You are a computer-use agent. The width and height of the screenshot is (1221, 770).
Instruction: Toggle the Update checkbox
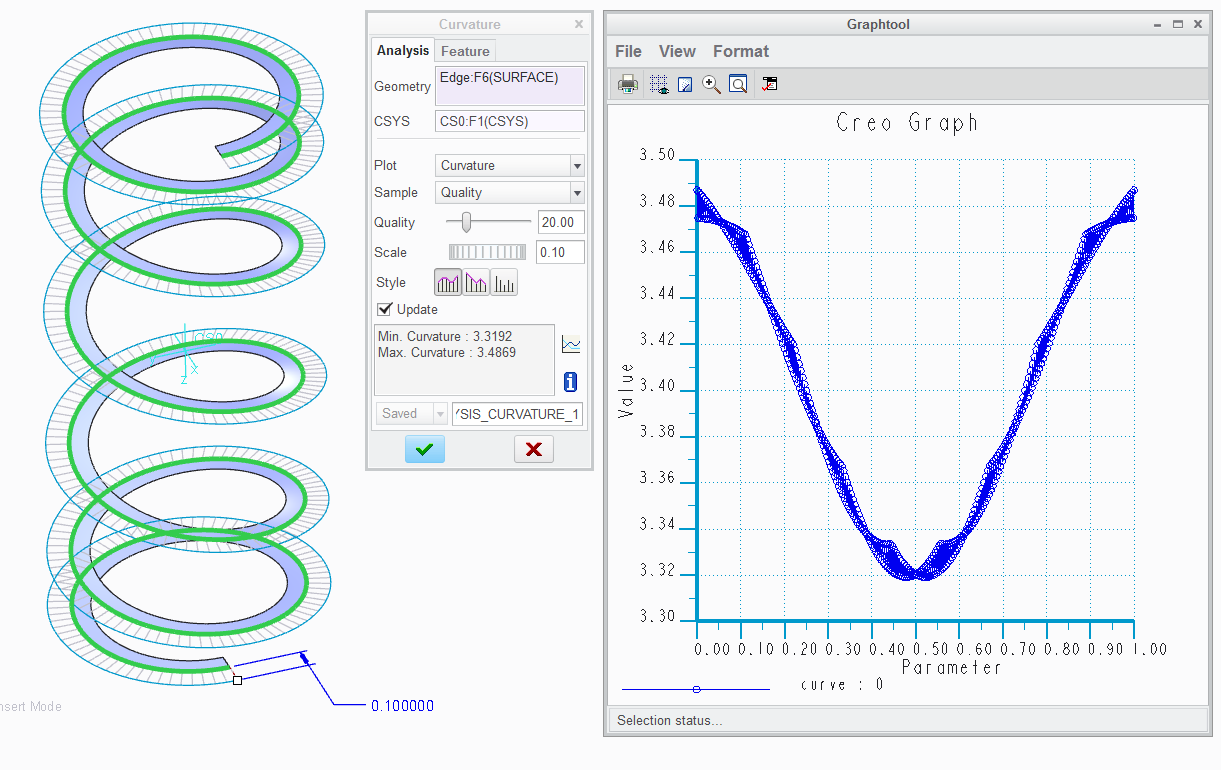click(384, 309)
